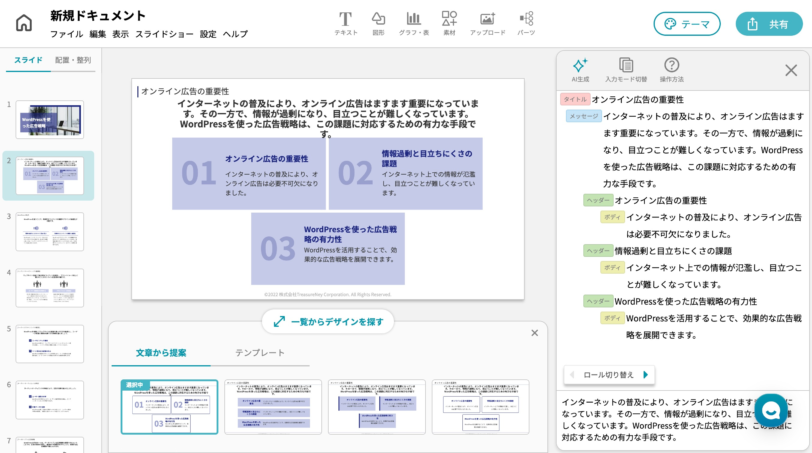Open the 編集 menu
The width and height of the screenshot is (812, 453).
(x=97, y=34)
